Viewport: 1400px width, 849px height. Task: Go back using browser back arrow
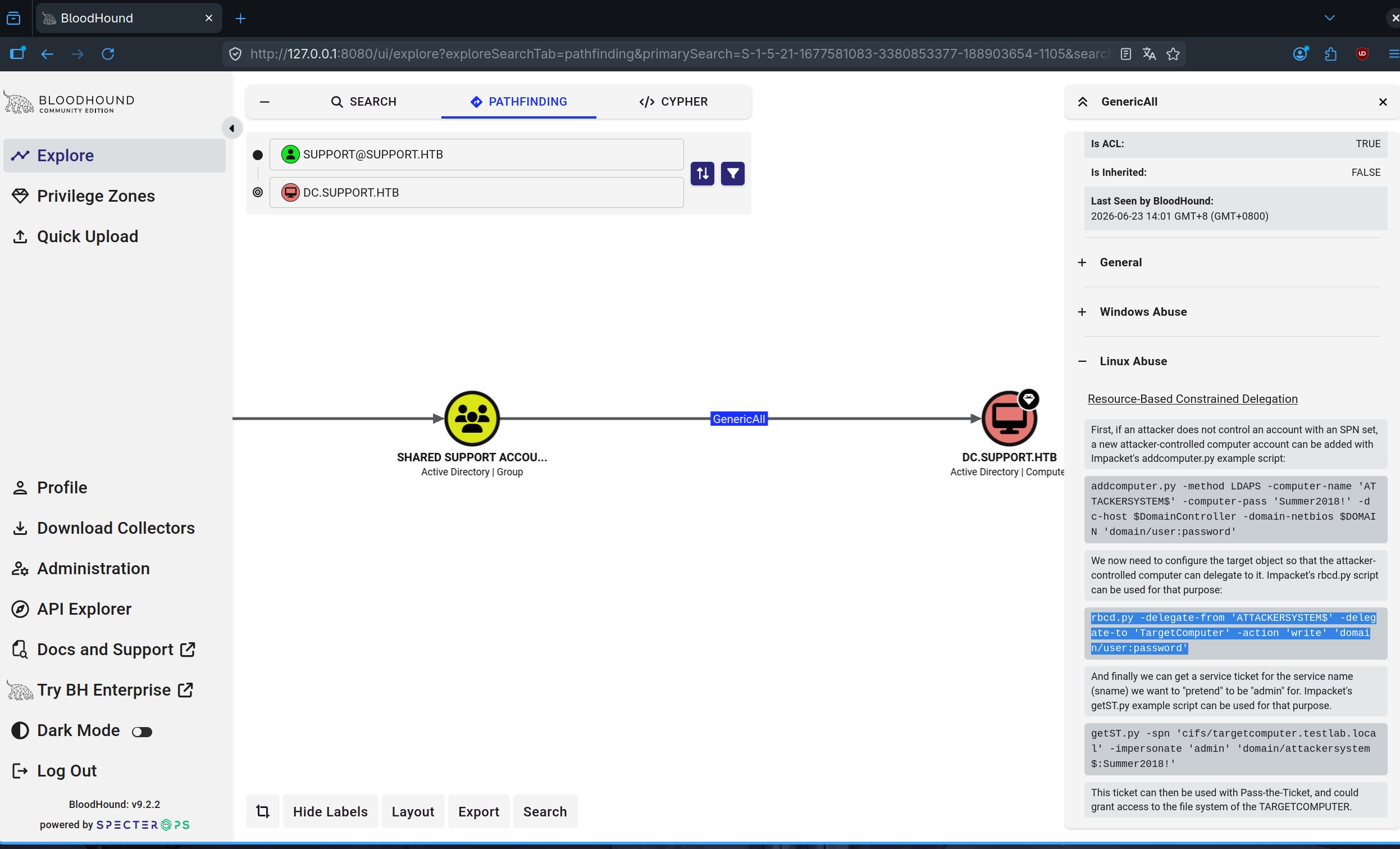[x=47, y=53]
